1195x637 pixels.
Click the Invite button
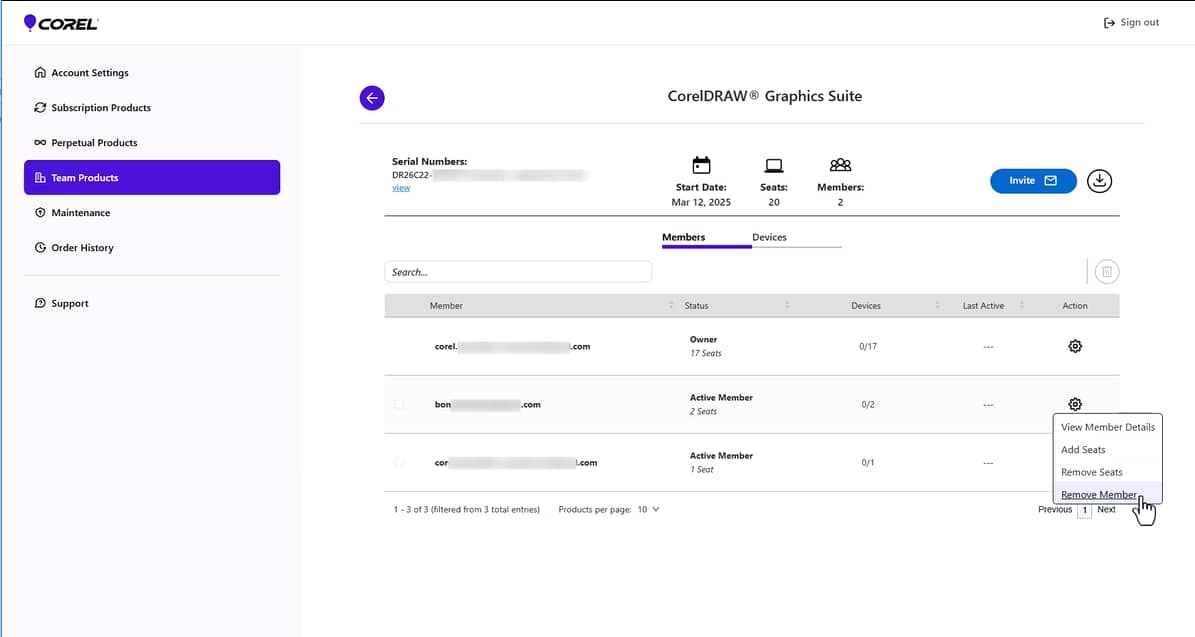pos(1033,181)
